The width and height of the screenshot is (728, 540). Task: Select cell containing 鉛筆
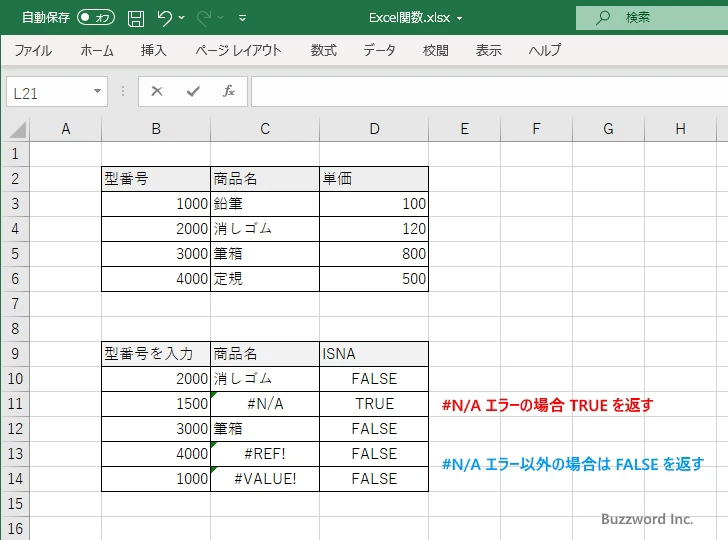click(265, 204)
